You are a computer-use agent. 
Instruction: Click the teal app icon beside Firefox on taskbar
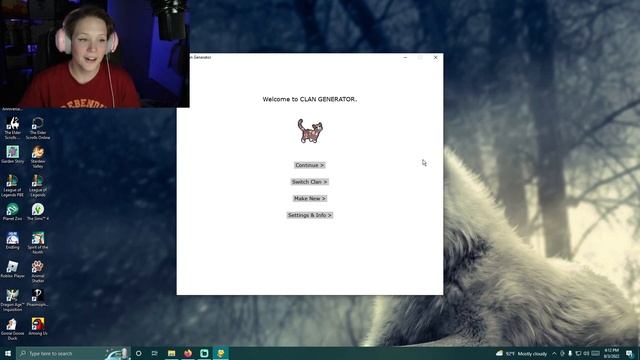(204, 353)
